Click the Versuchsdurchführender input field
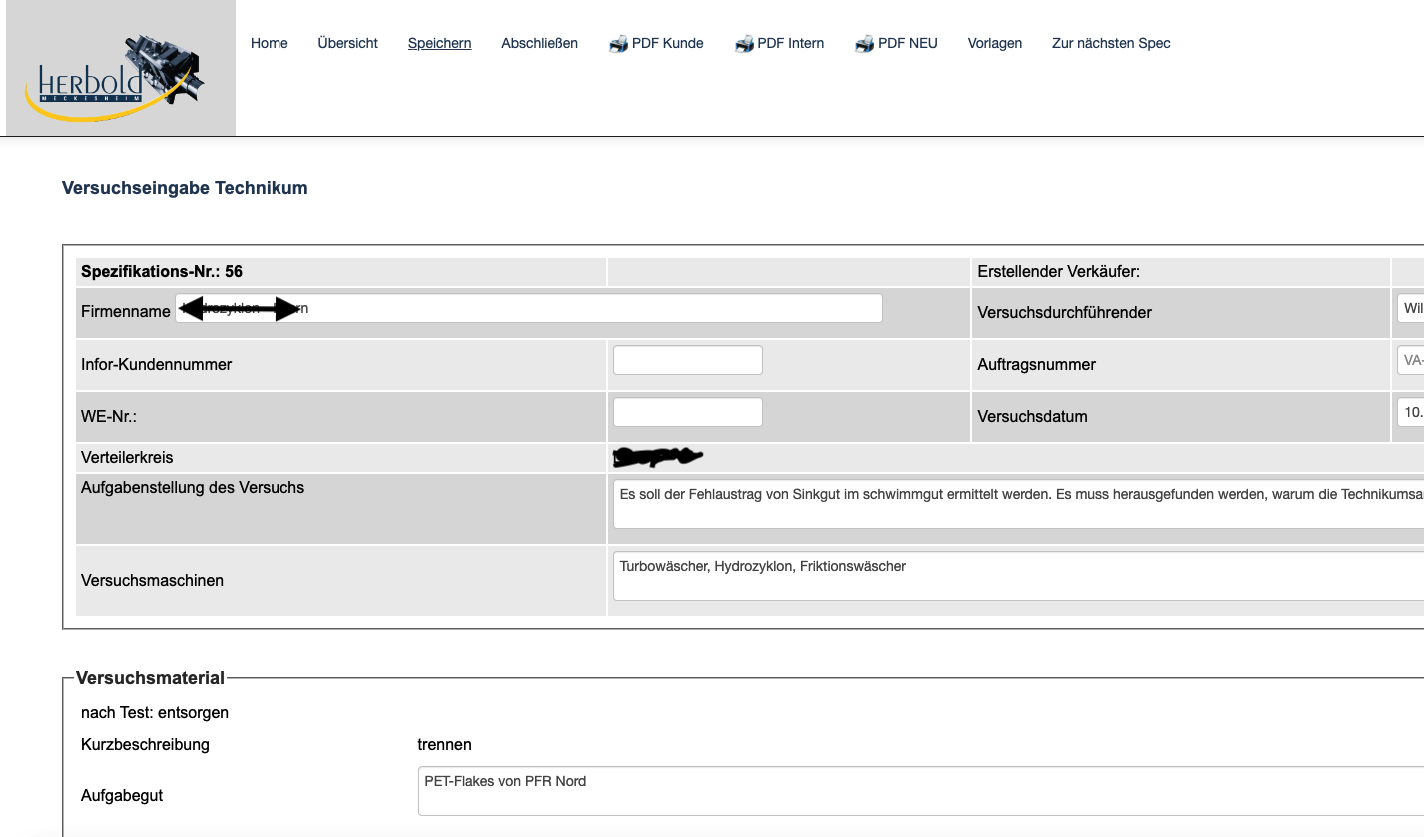This screenshot has width=1424, height=837. click(1410, 308)
